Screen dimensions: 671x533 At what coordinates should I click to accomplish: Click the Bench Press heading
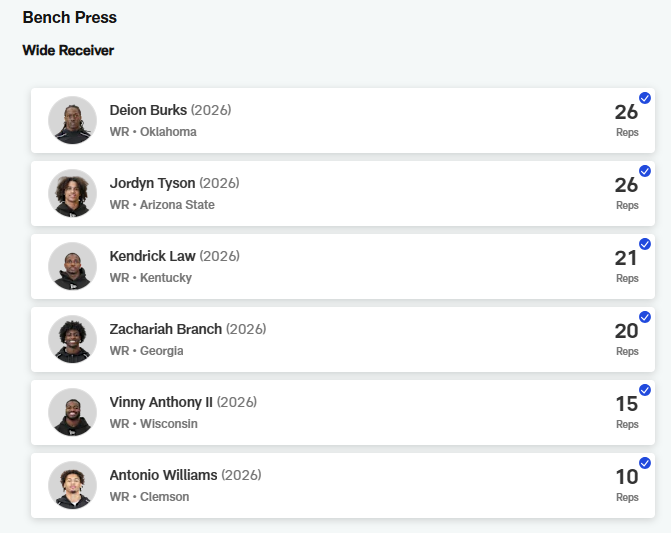click(69, 18)
